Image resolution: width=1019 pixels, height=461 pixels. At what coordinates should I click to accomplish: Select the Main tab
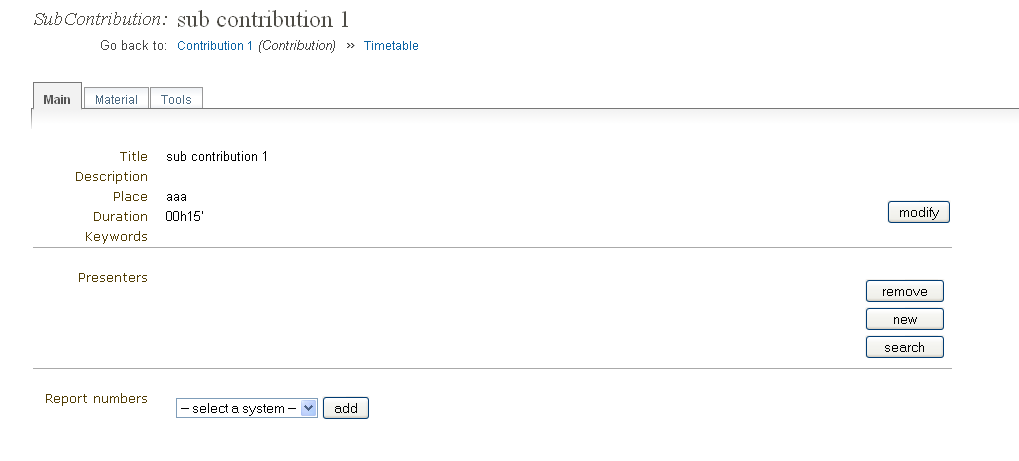[57, 99]
